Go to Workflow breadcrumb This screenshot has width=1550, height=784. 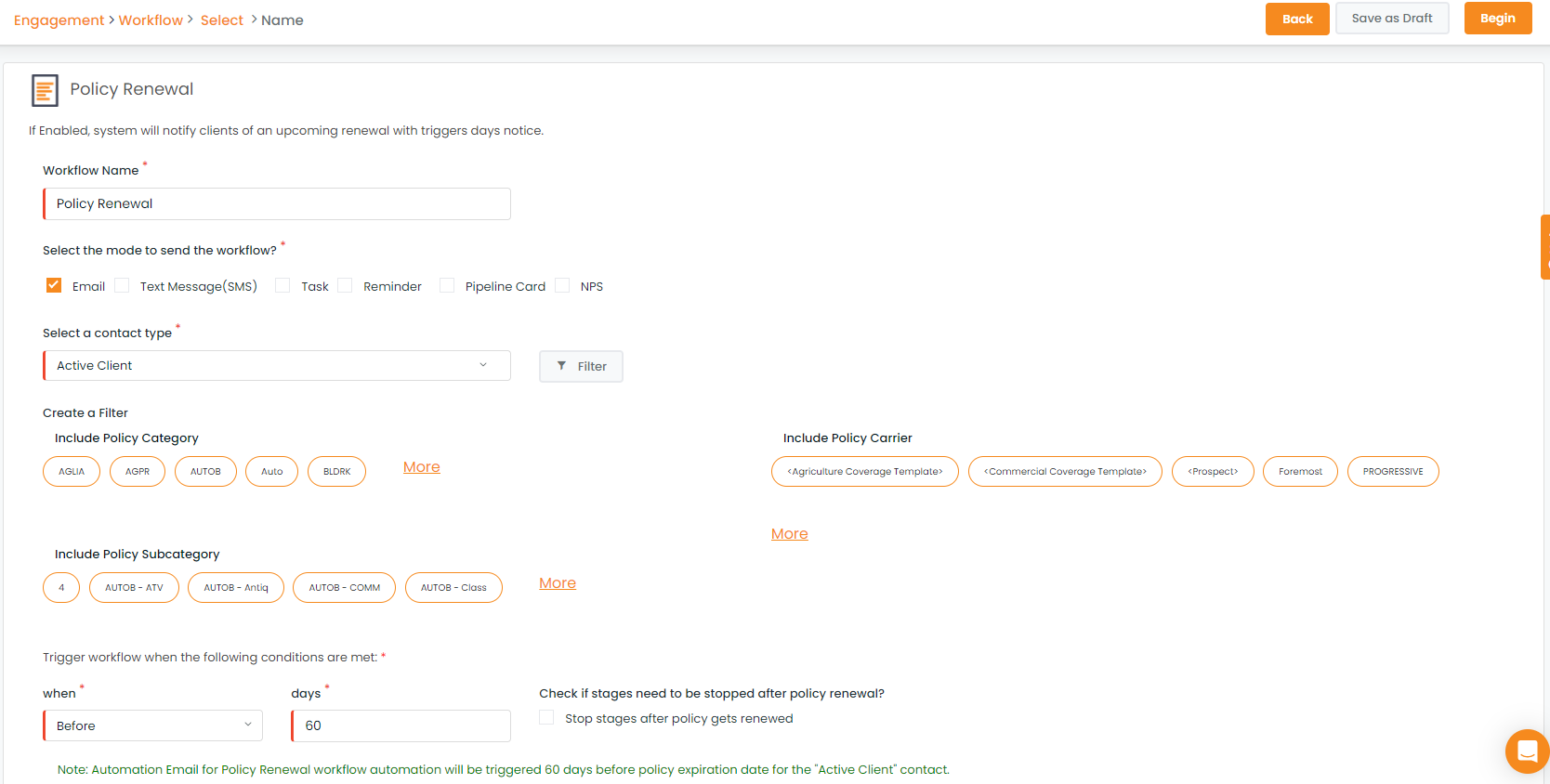click(x=151, y=20)
